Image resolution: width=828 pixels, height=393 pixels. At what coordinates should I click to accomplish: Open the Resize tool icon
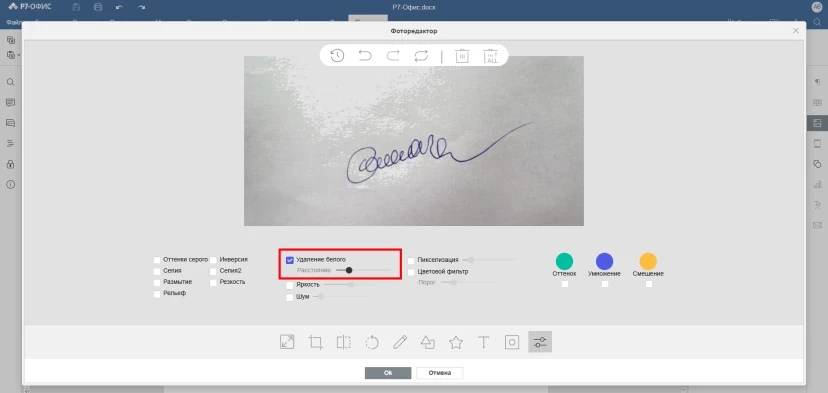287,342
